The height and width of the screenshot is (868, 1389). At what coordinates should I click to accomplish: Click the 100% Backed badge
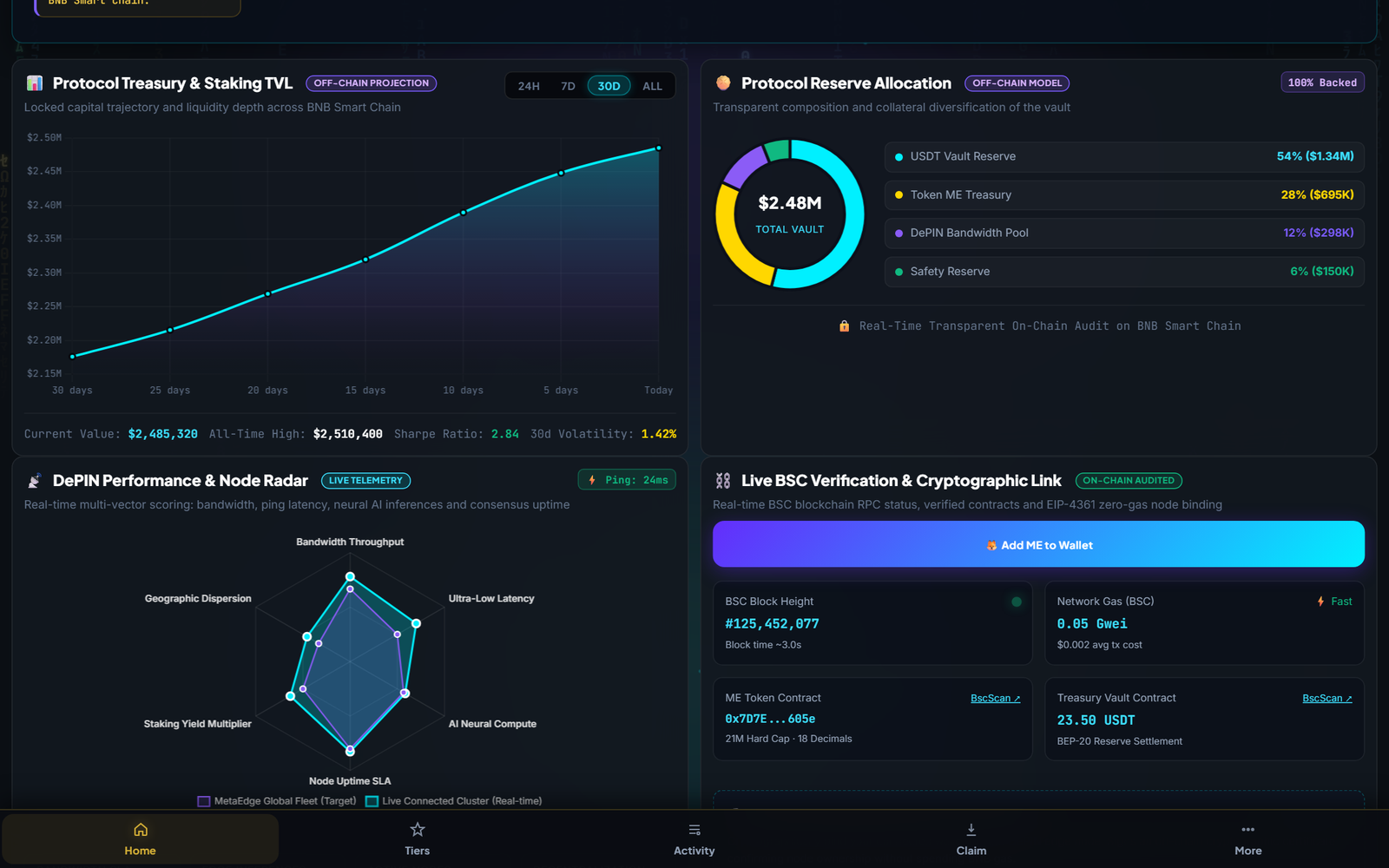click(1322, 82)
